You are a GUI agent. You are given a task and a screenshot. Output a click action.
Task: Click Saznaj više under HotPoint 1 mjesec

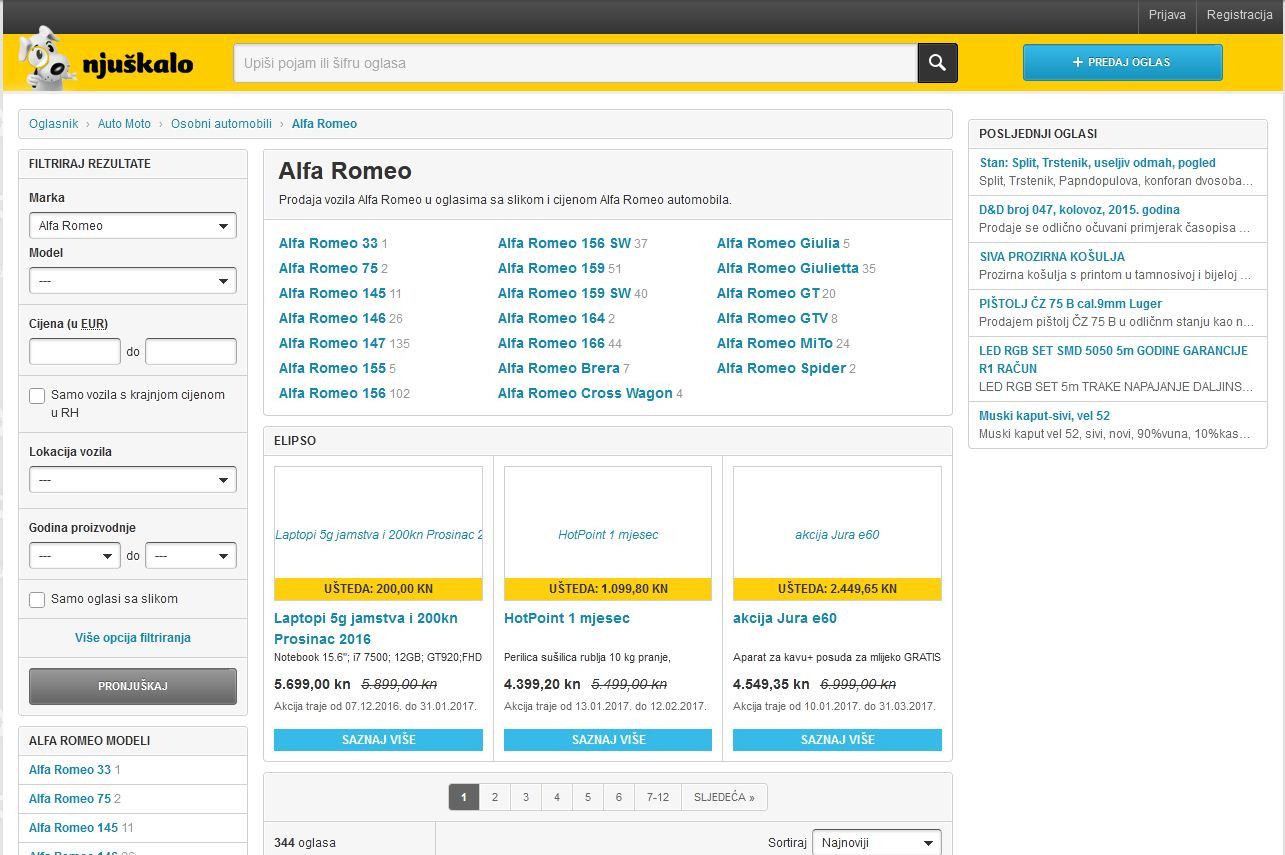[x=608, y=740]
